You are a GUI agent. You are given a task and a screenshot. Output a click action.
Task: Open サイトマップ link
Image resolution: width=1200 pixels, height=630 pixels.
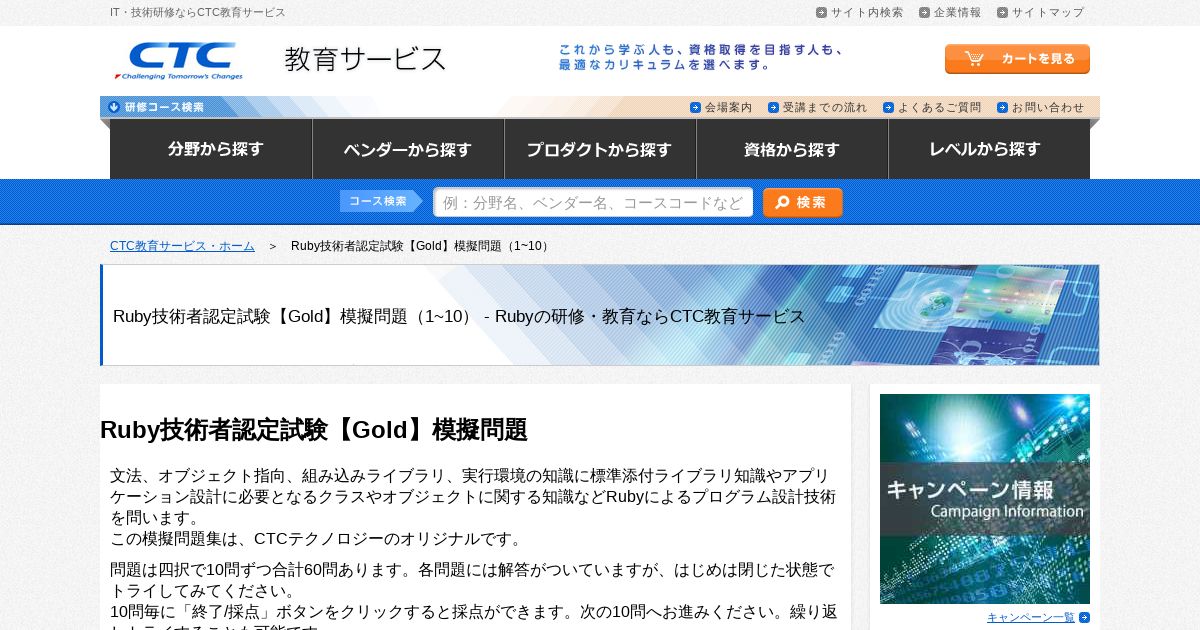point(1048,13)
